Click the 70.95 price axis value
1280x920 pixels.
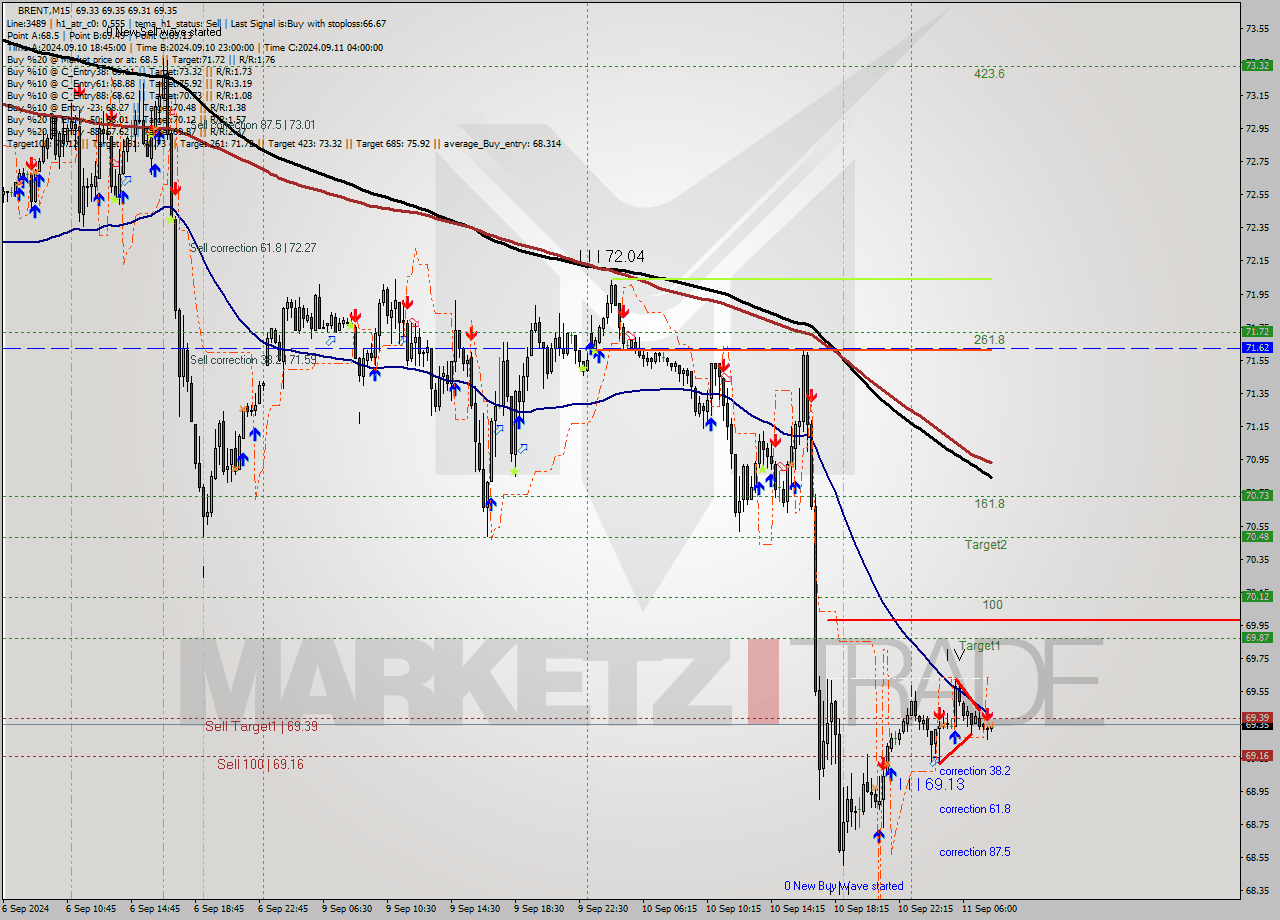(1257, 460)
